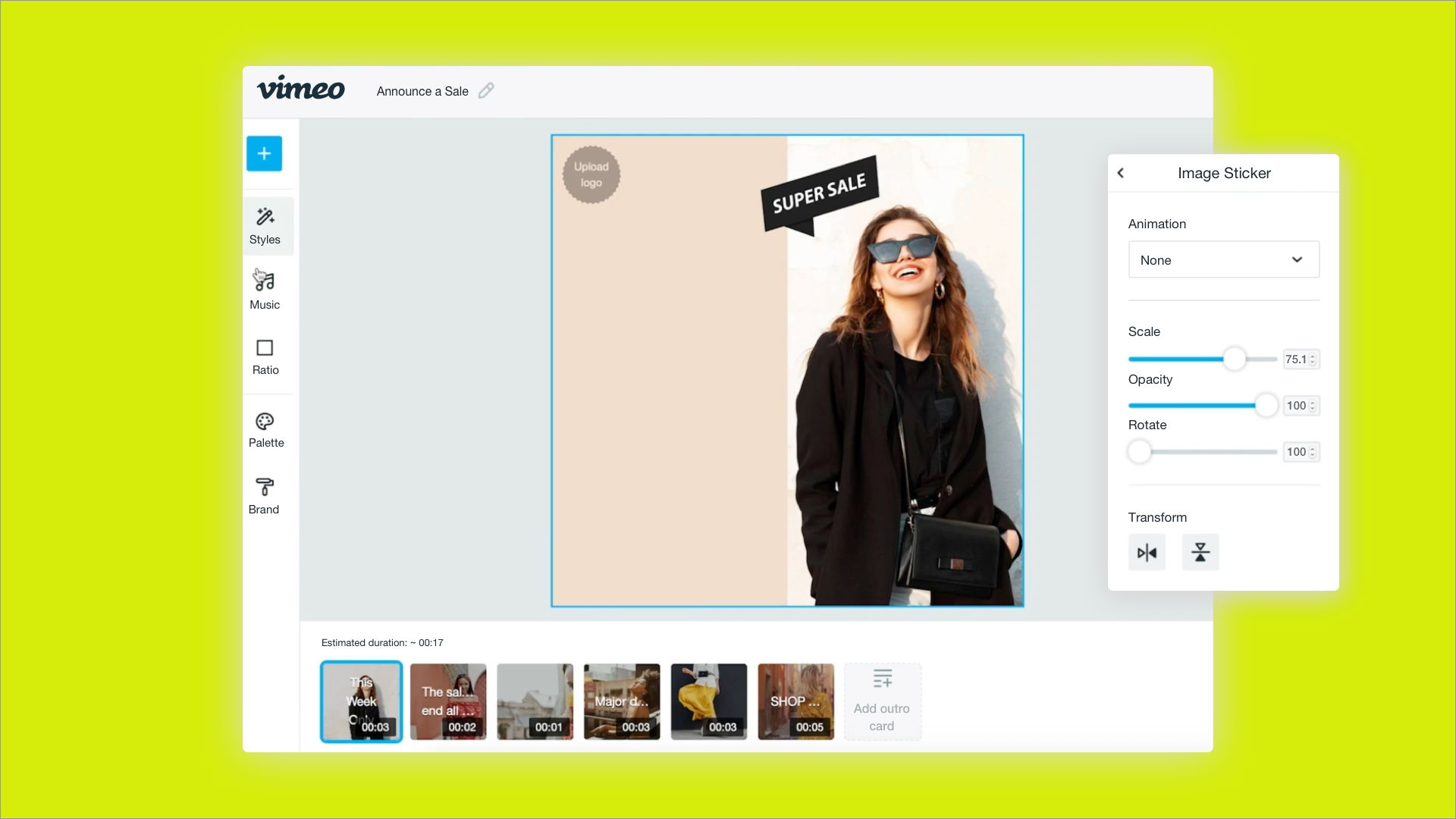Click the Announce a Sale title
Screen dimensions: 1456x819
coord(422,91)
